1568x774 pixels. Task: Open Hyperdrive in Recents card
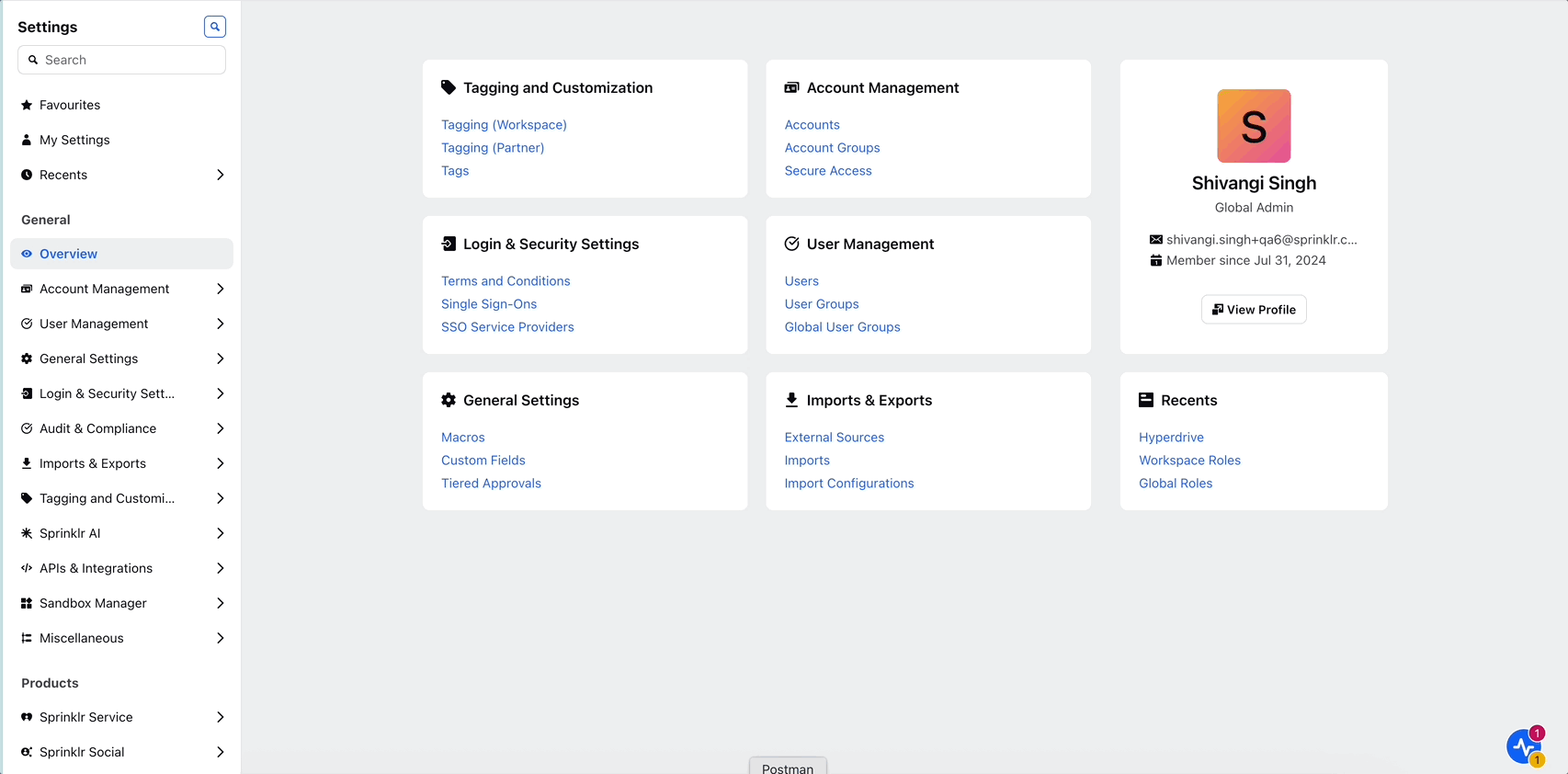coord(1171,438)
